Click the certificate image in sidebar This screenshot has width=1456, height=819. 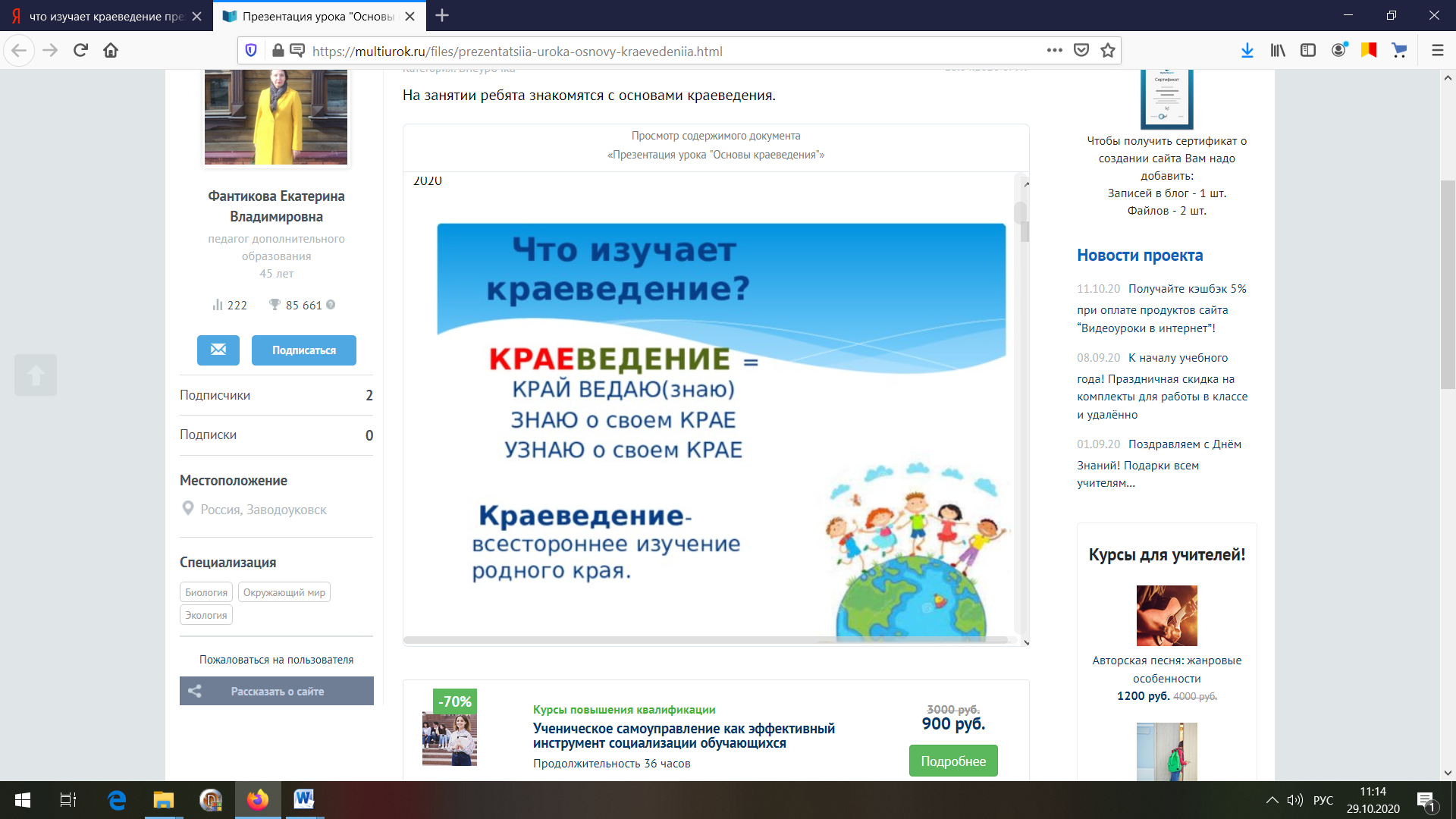tap(1166, 99)
